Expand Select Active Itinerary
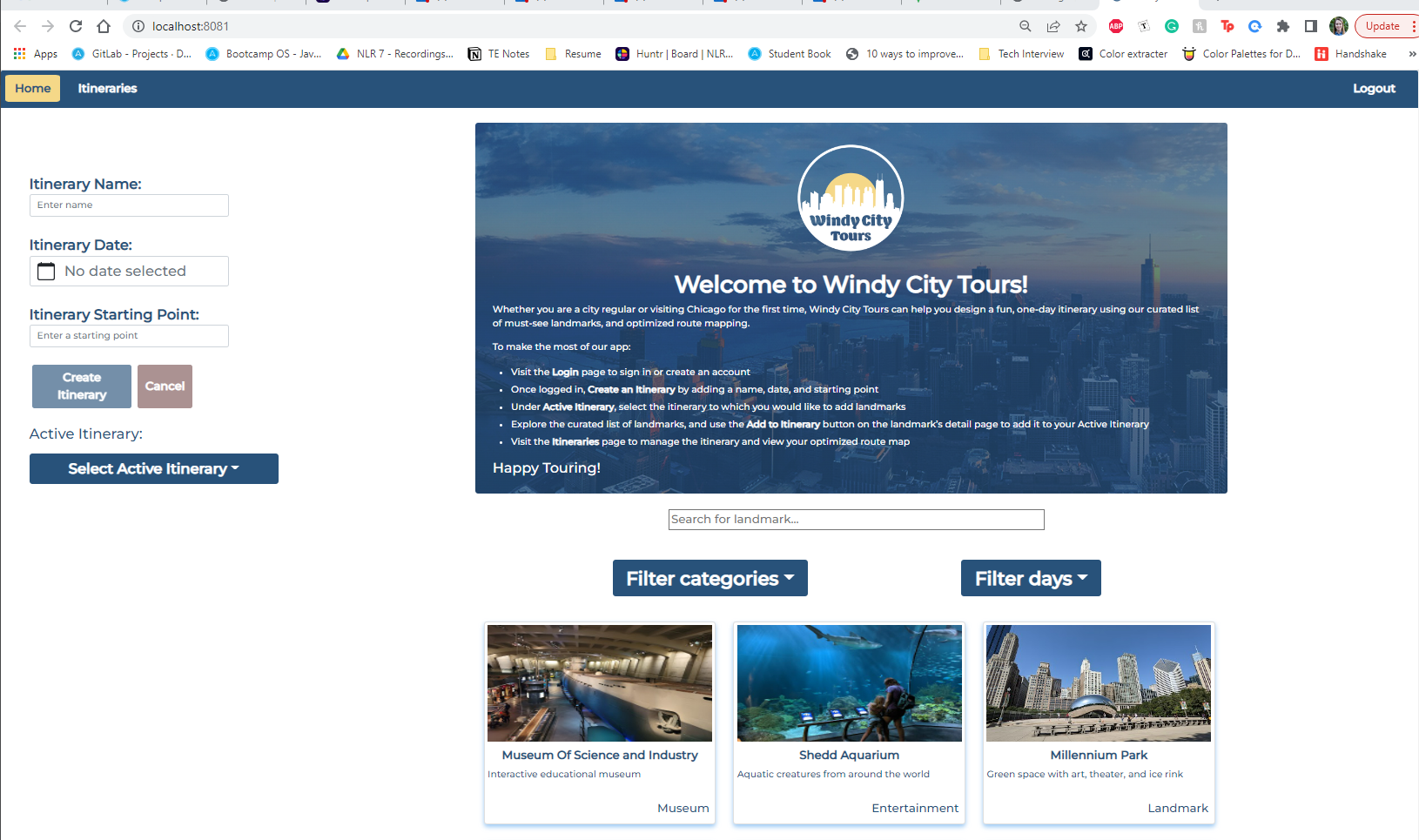The height and width of the screenshot is (840, 1419). coord(153,468)
